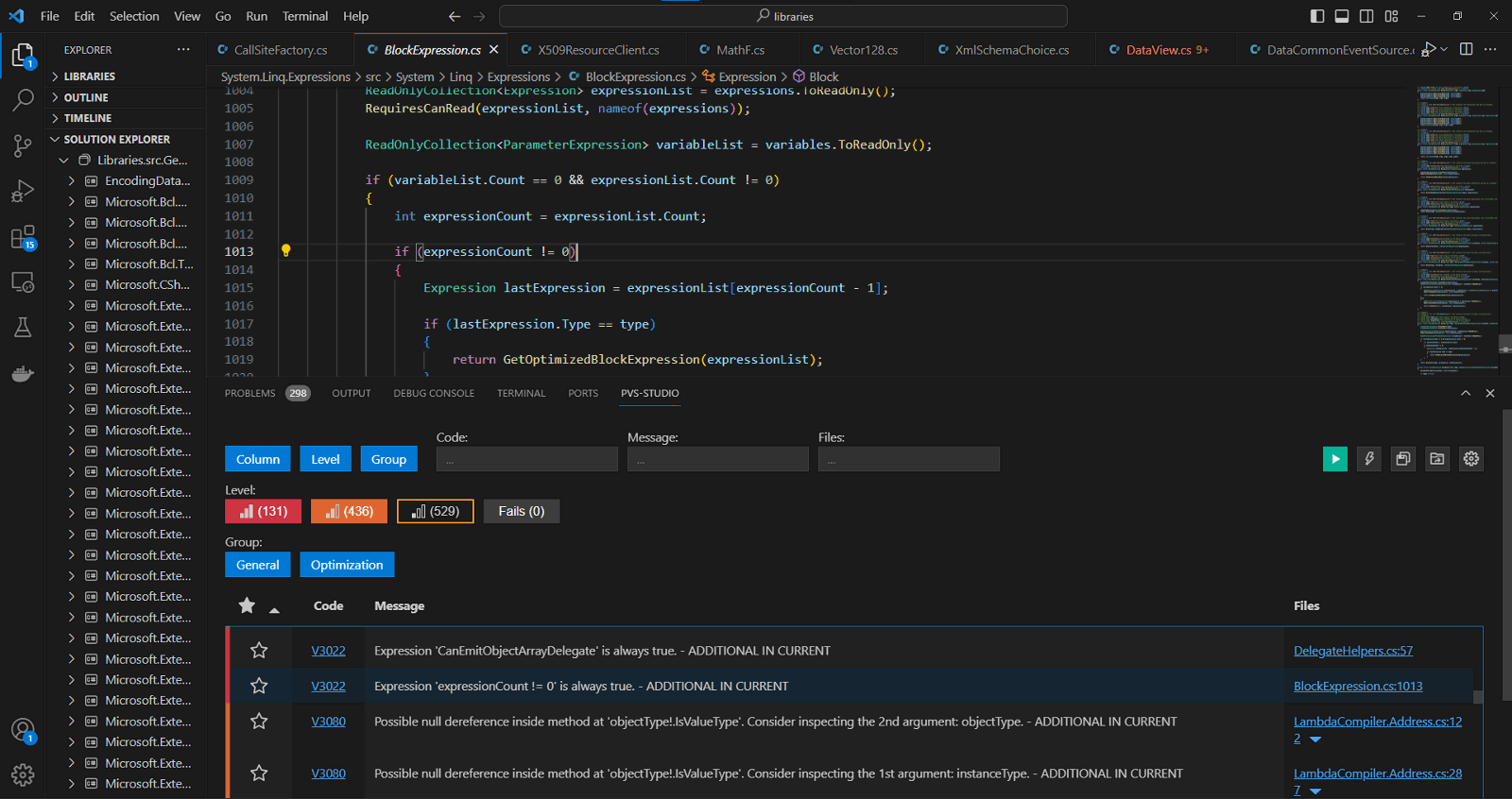
Task: Collapse the SOLUTION EXPLORER section
Action: 116,139
